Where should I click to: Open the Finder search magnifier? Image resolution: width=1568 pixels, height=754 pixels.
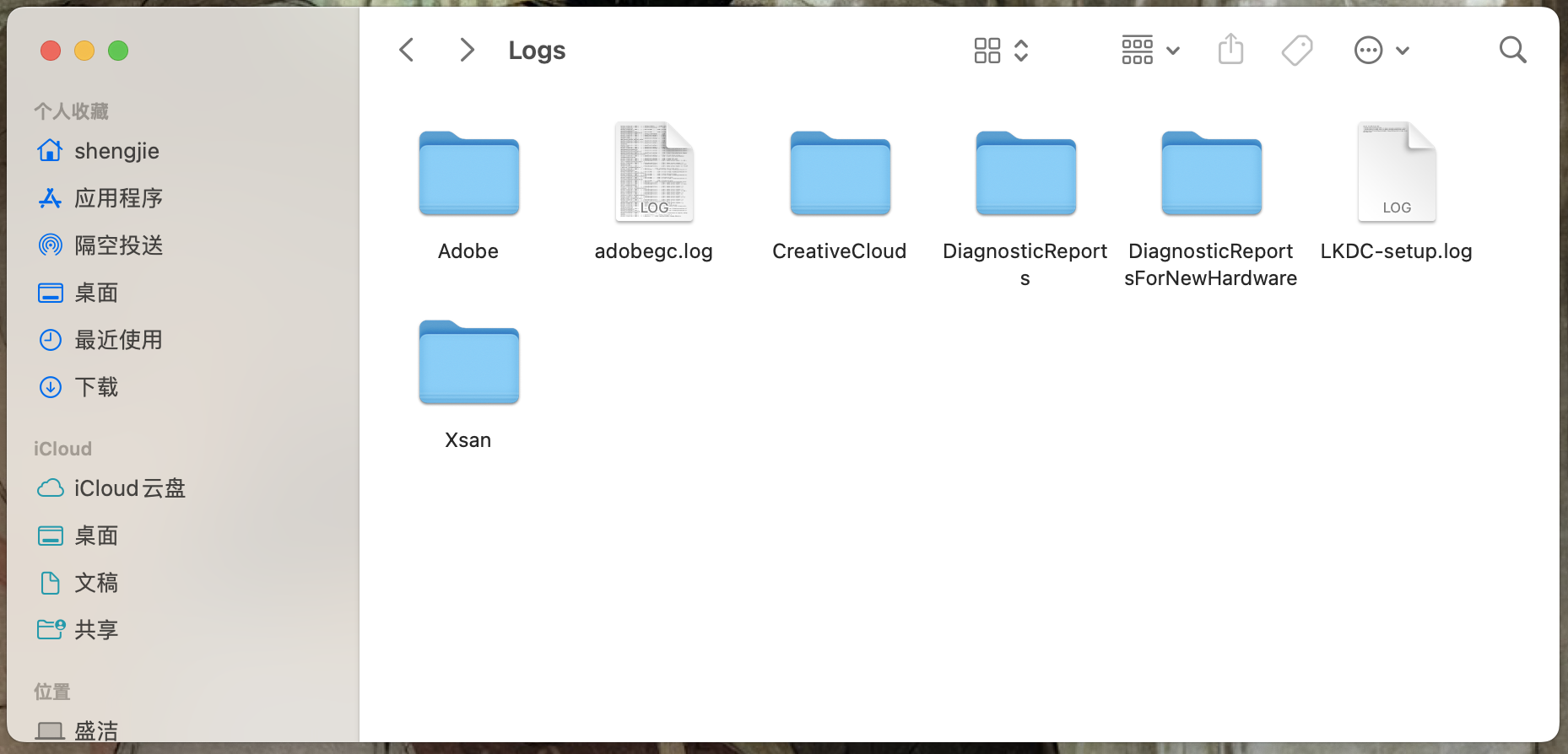pos(1512,51)
